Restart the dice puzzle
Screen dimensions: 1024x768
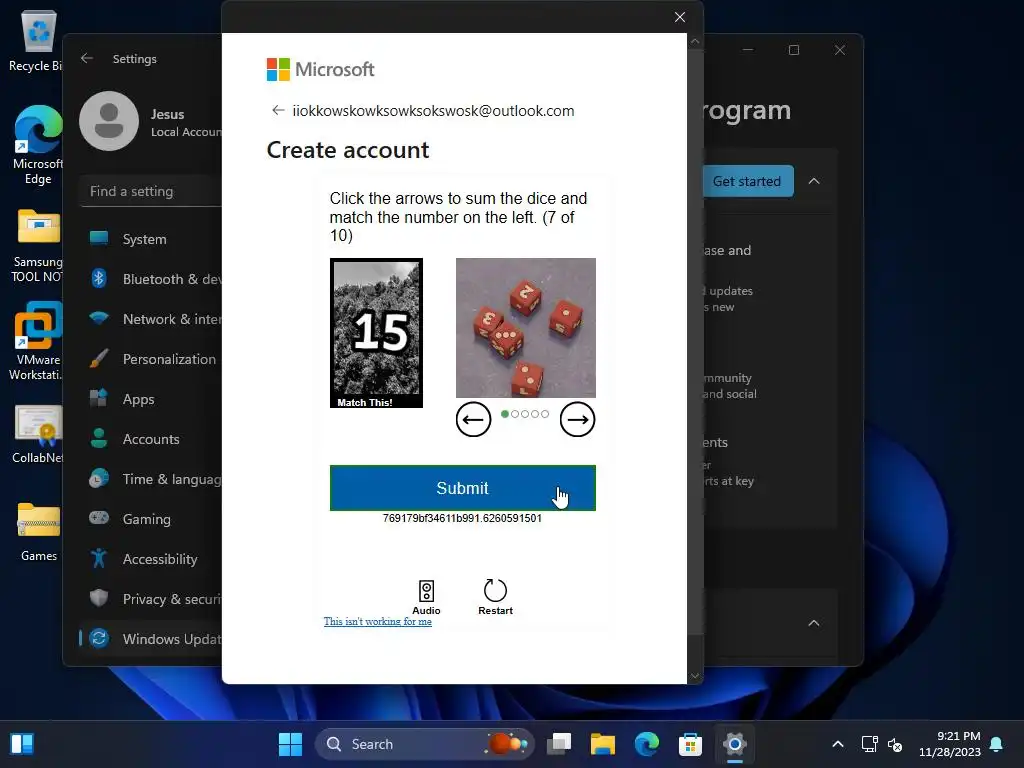[495, 597]
